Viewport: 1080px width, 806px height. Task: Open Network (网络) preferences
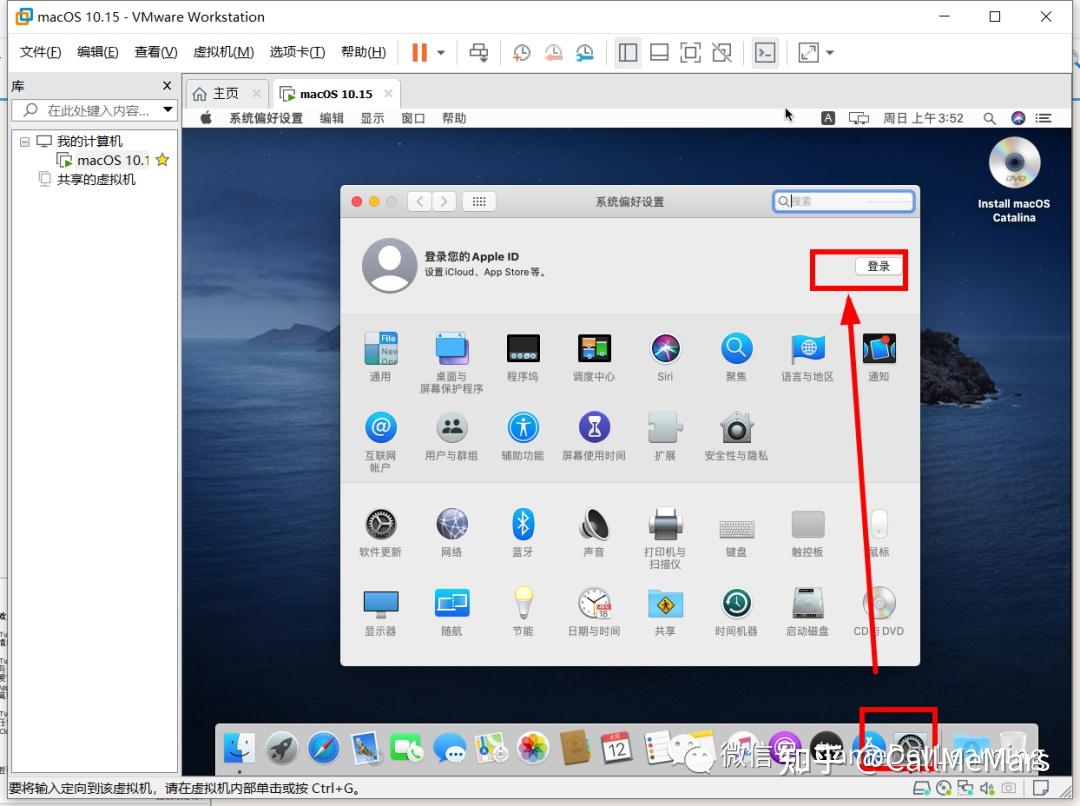452,533
